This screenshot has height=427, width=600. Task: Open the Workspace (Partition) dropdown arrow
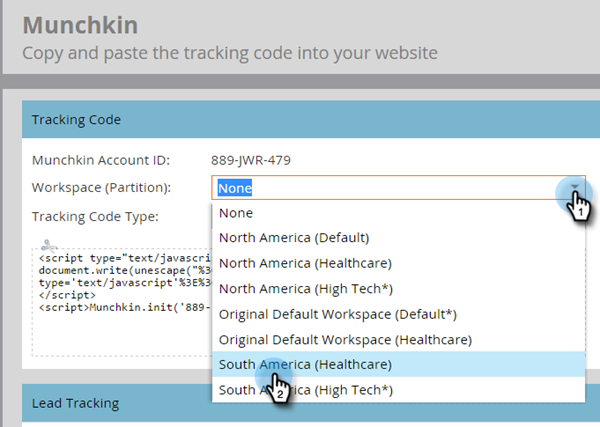[574, 187]
